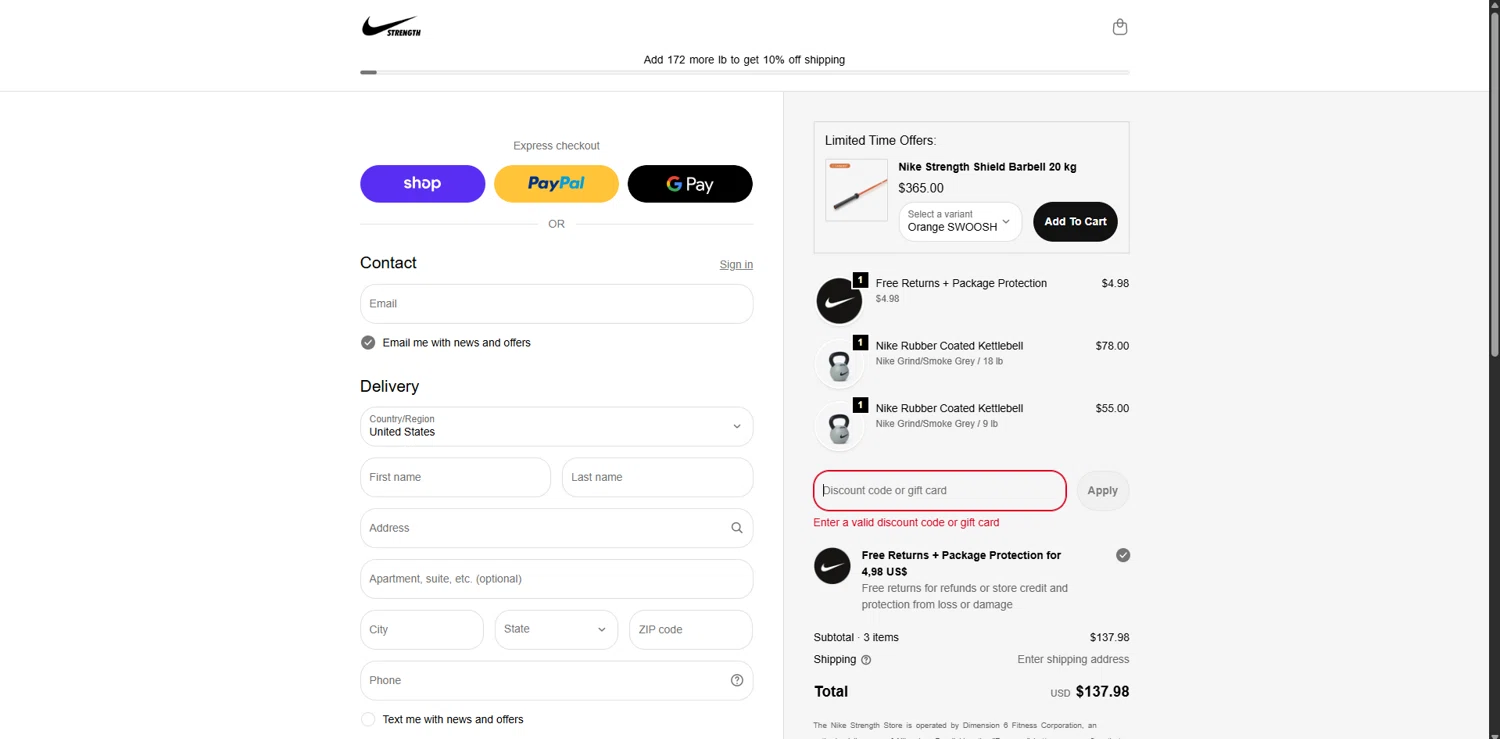Screen dimensions: 1500x739
Task: Focus the Apartment, suite field
Action: [556, 579]
